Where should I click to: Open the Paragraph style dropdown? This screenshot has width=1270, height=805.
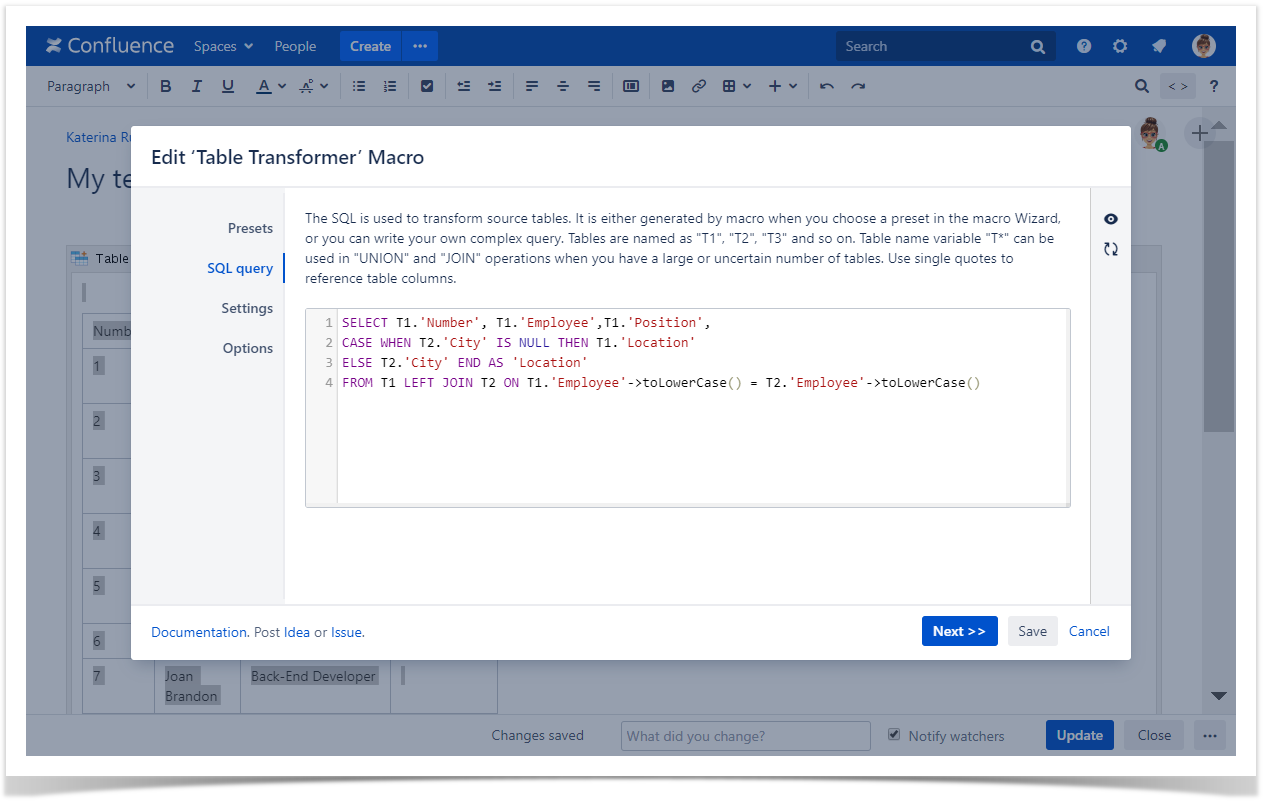[x=91, y=87]
